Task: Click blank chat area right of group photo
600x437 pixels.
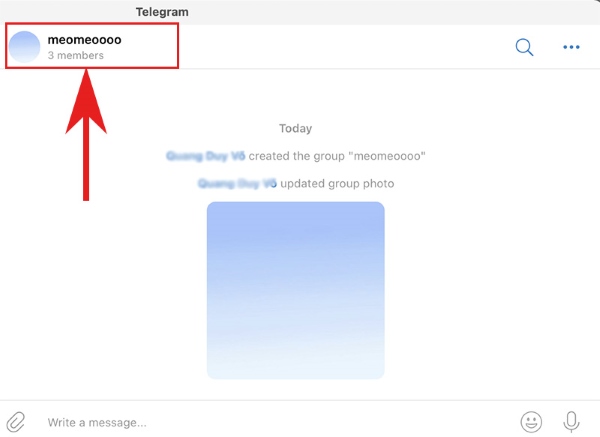Action: 490,291
